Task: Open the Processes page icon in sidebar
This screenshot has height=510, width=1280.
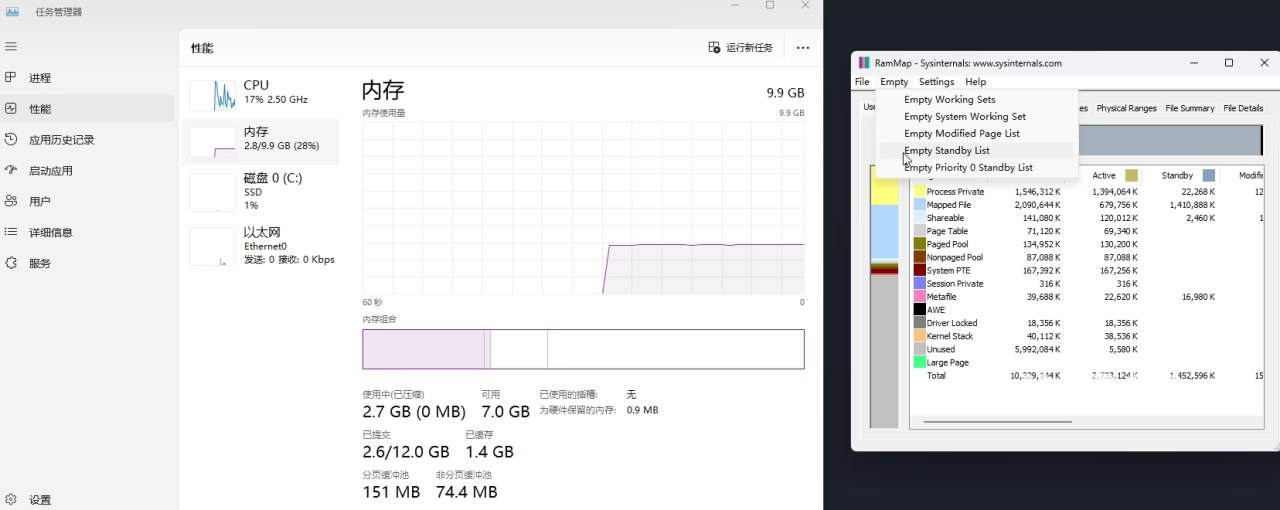Action: point(11,78)
